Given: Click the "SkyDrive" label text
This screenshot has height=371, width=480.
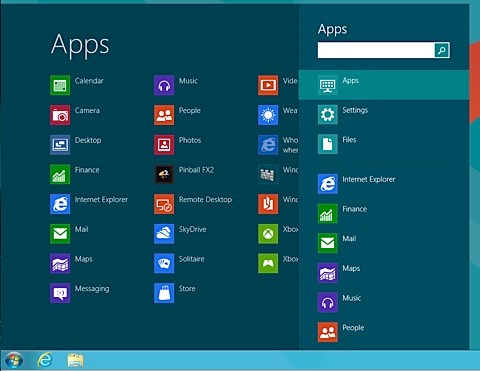Looking at the screenshot, I should 193,229.
